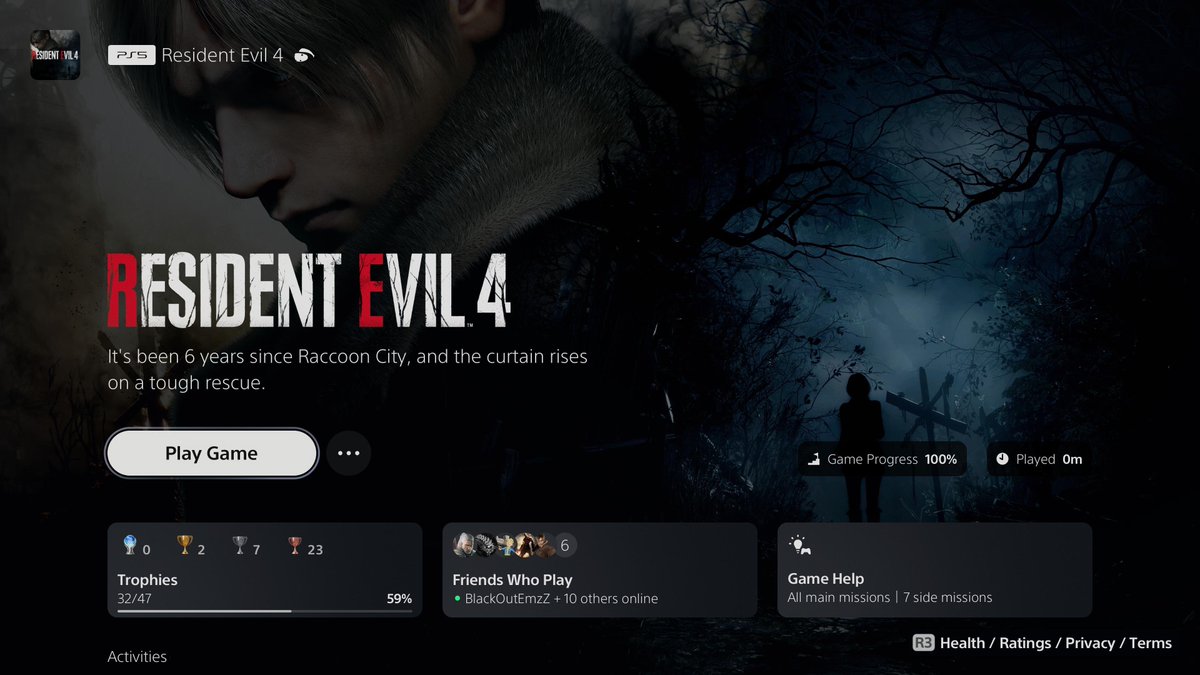This screenshot has width=1200, height=675.
Task: Click the 32/47 trophy count
Action: click(133, 599)
